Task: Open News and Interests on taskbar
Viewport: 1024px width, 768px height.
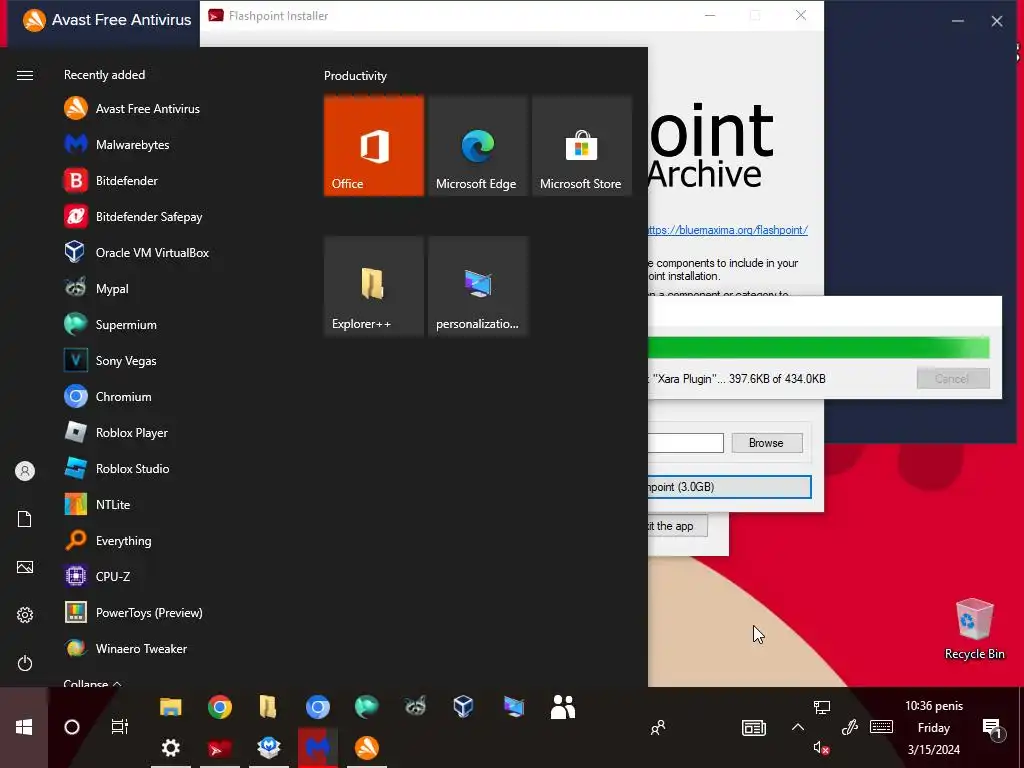Action: tap(754, 728)
